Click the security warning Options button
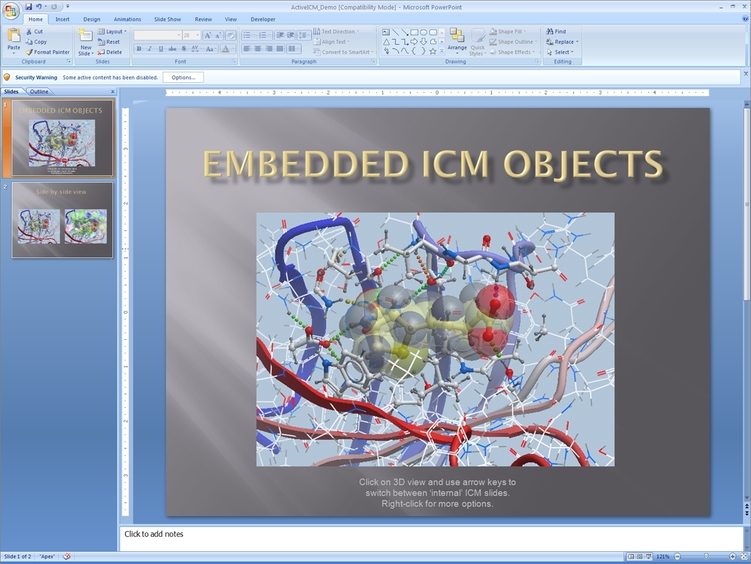The width and height of the screenshot is (751, 564). pyautogui.click(x=183, y=77)
